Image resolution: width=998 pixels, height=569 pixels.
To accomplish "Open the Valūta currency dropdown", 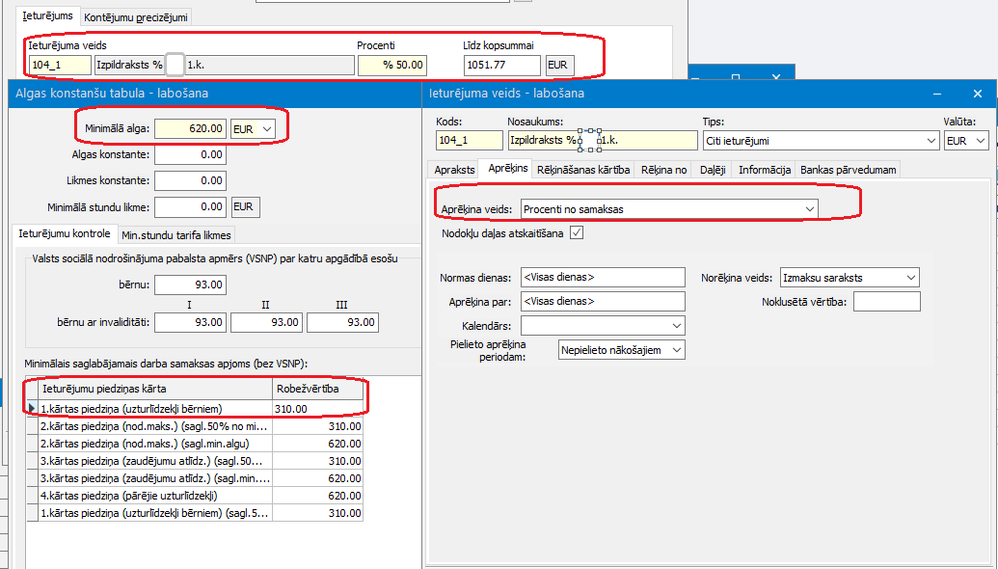I will coord(979,141).
